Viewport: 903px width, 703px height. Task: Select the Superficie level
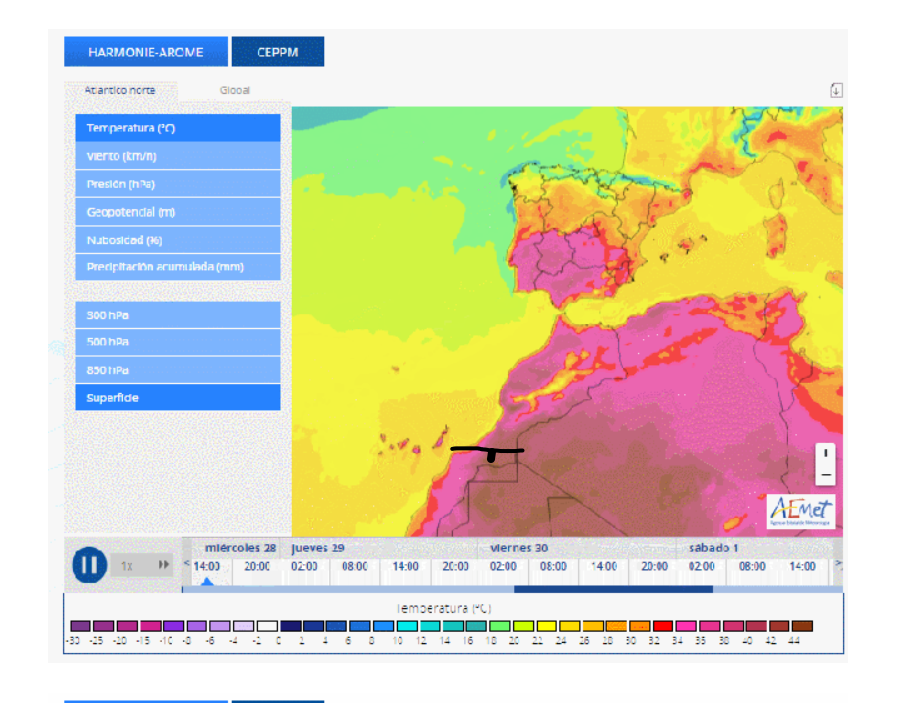tap(178, 398)
